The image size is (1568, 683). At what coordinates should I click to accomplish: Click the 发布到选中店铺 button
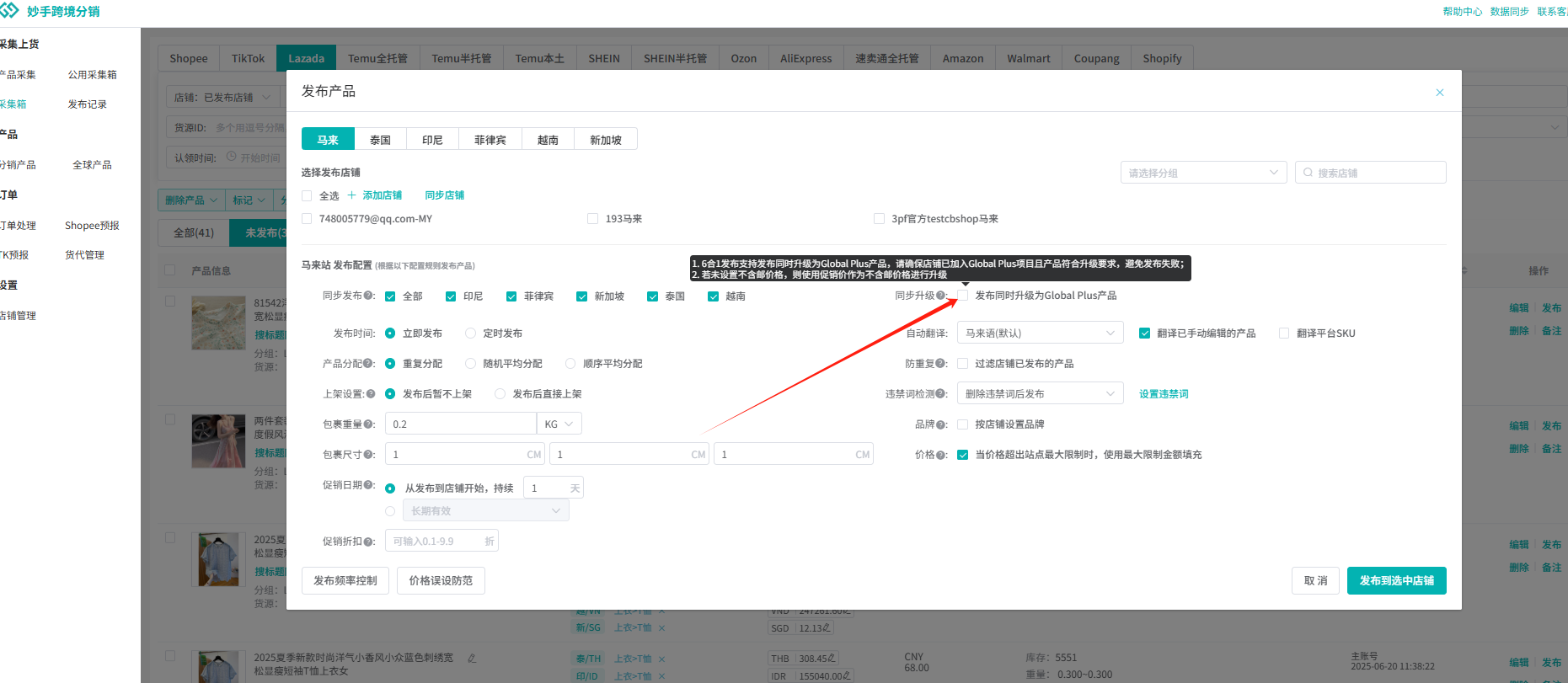coord(1397,580)
